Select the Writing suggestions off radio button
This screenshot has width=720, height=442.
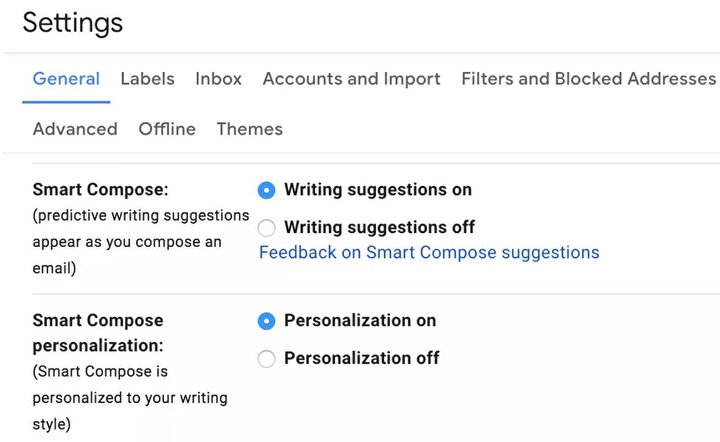(266, 228)
